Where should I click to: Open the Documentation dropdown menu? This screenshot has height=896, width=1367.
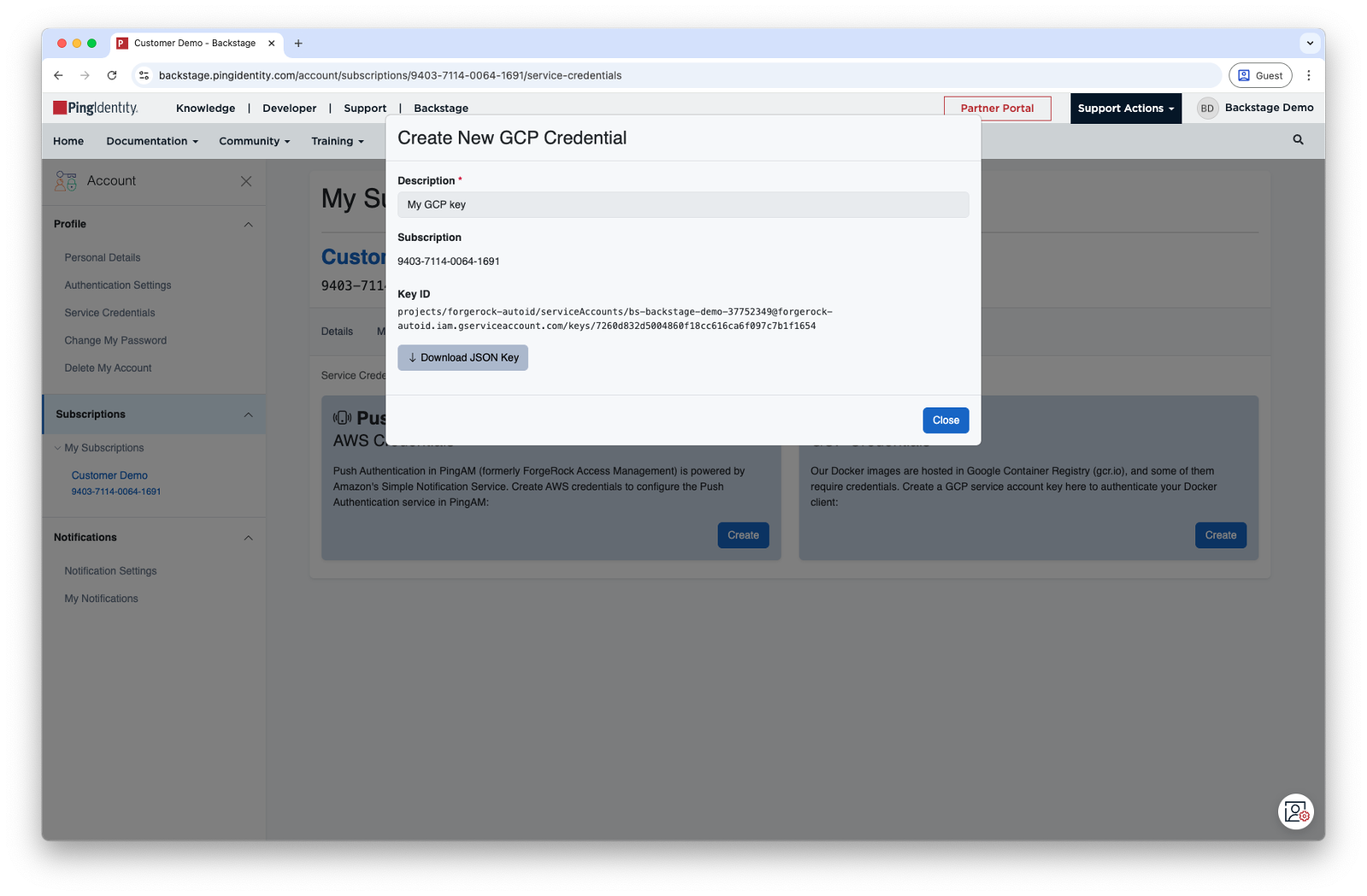pos(152,142)
